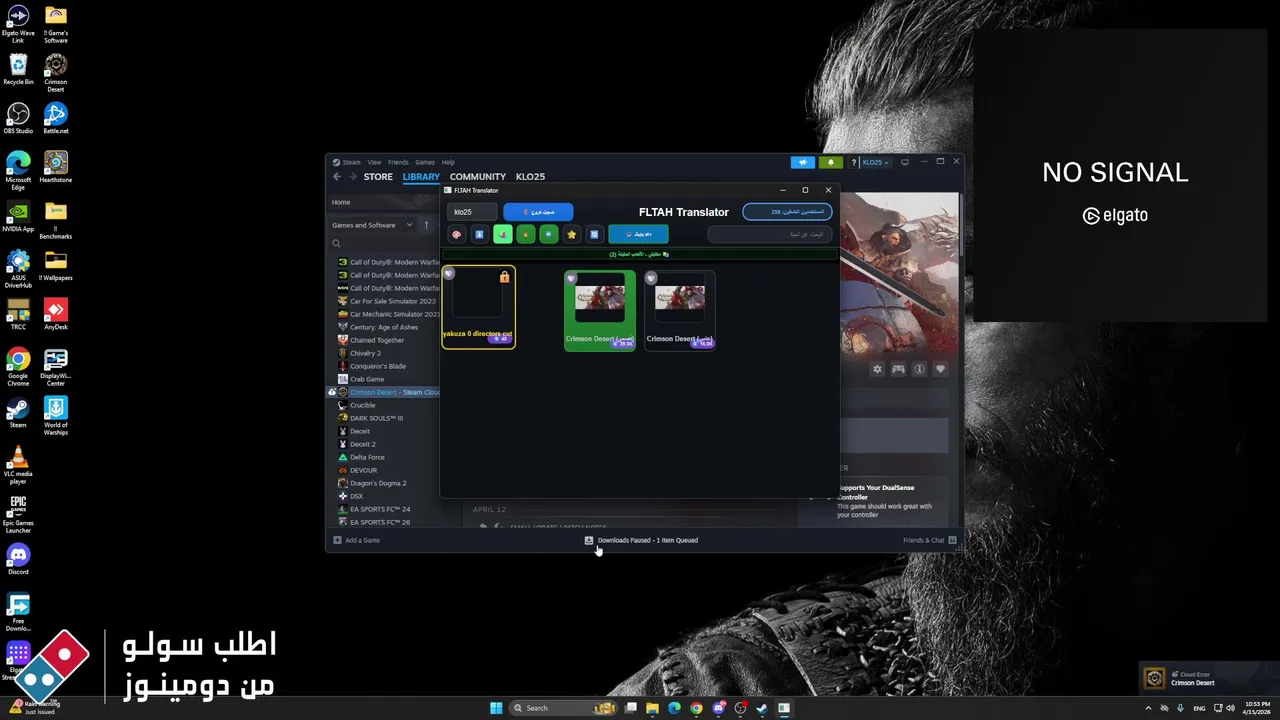The width and height of the screenshot is (1280, 720).
Task: Open favorites with the yellow star icon
Action: (x=571, y=234)
